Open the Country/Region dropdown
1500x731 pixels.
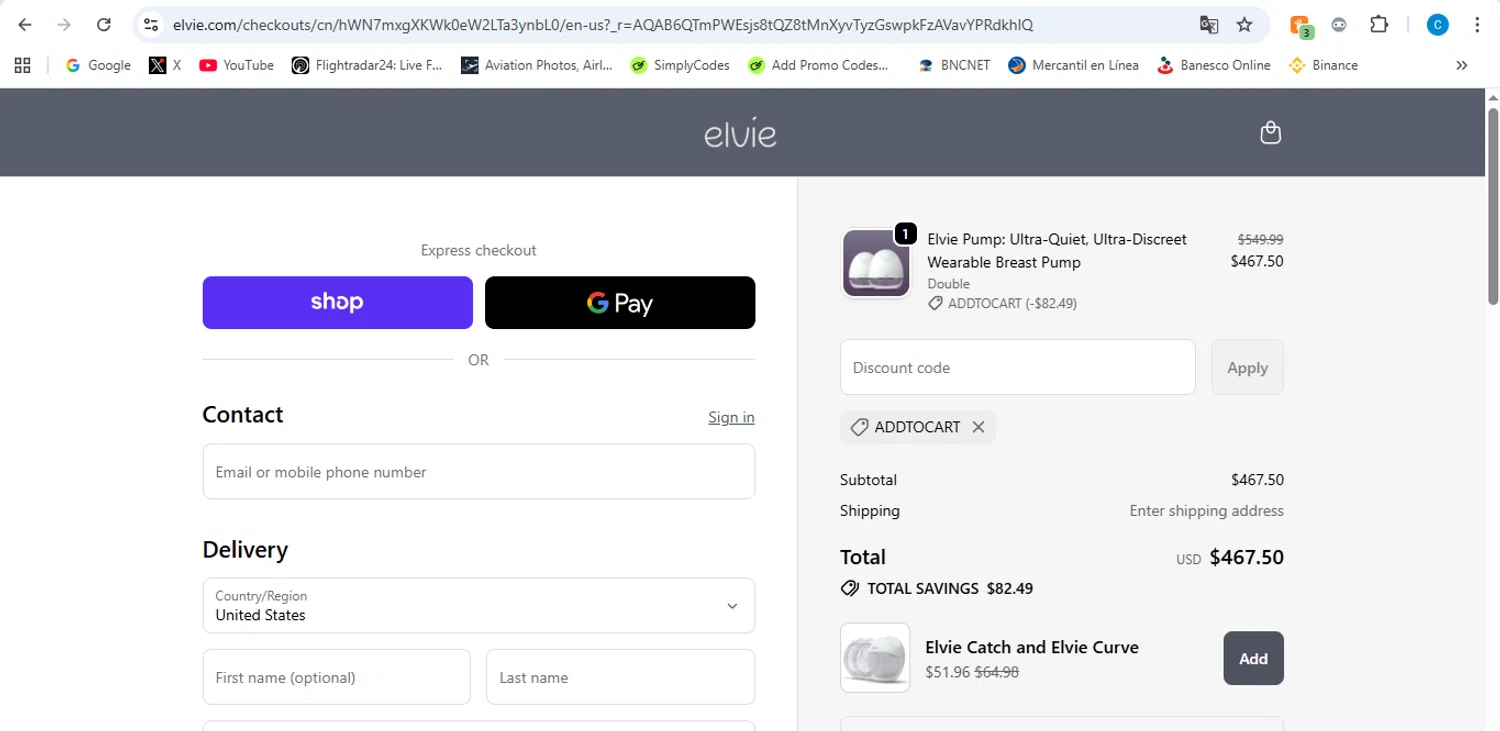[x=479, y=605]
